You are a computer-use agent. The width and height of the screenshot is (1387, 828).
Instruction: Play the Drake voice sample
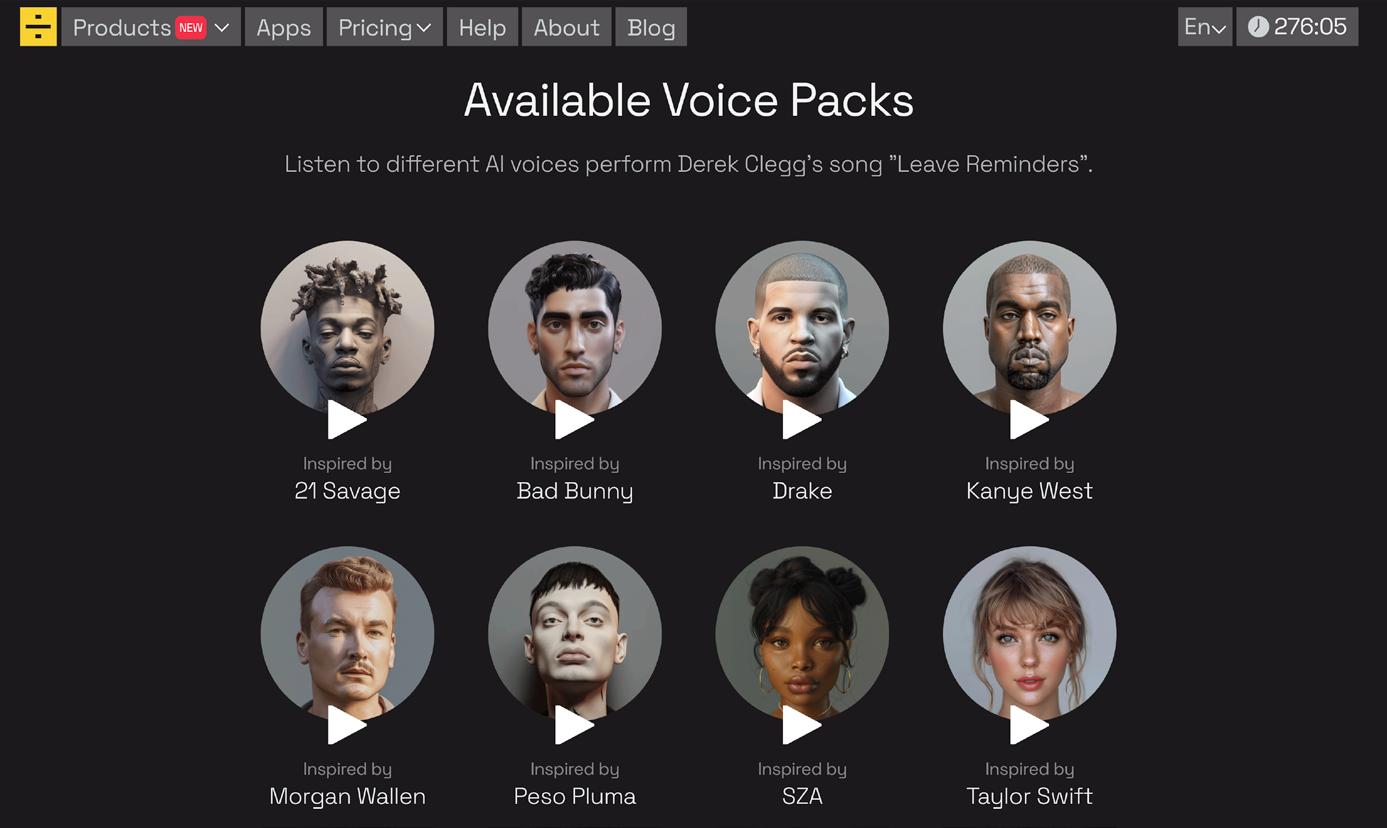coord(801,420)
